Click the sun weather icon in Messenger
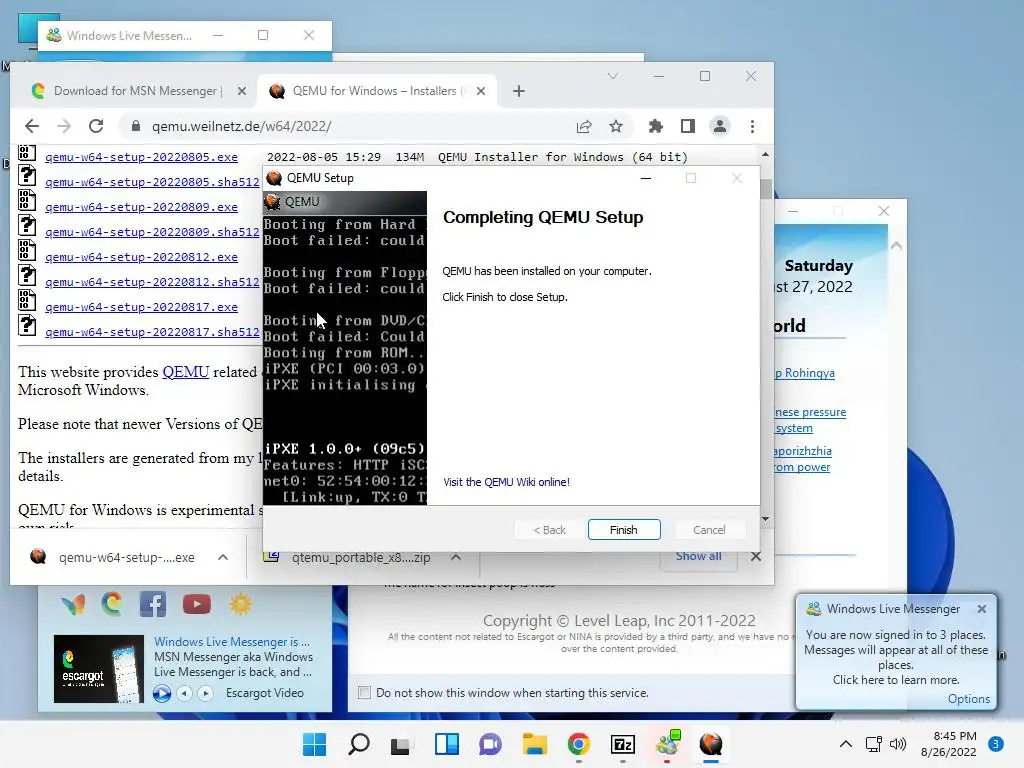1024x768 pixels. (x=240, y=604)
